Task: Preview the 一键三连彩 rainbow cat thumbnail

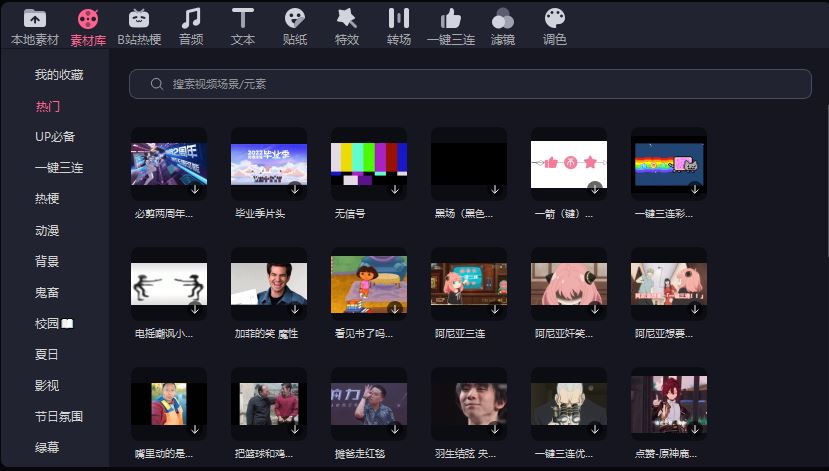Action: pyautogui.click(x=669, y=164)
